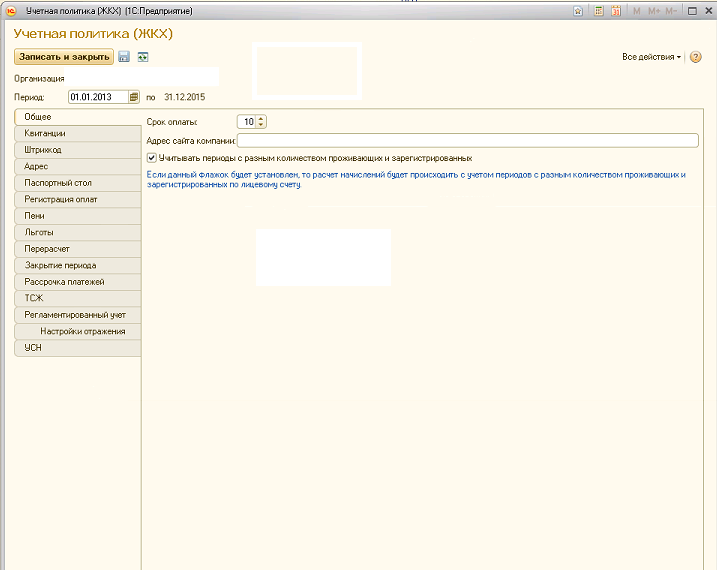The height and width of the screenshot is (570, 717).
Task: Click the M- memory button
Action: tap(671, 10)
